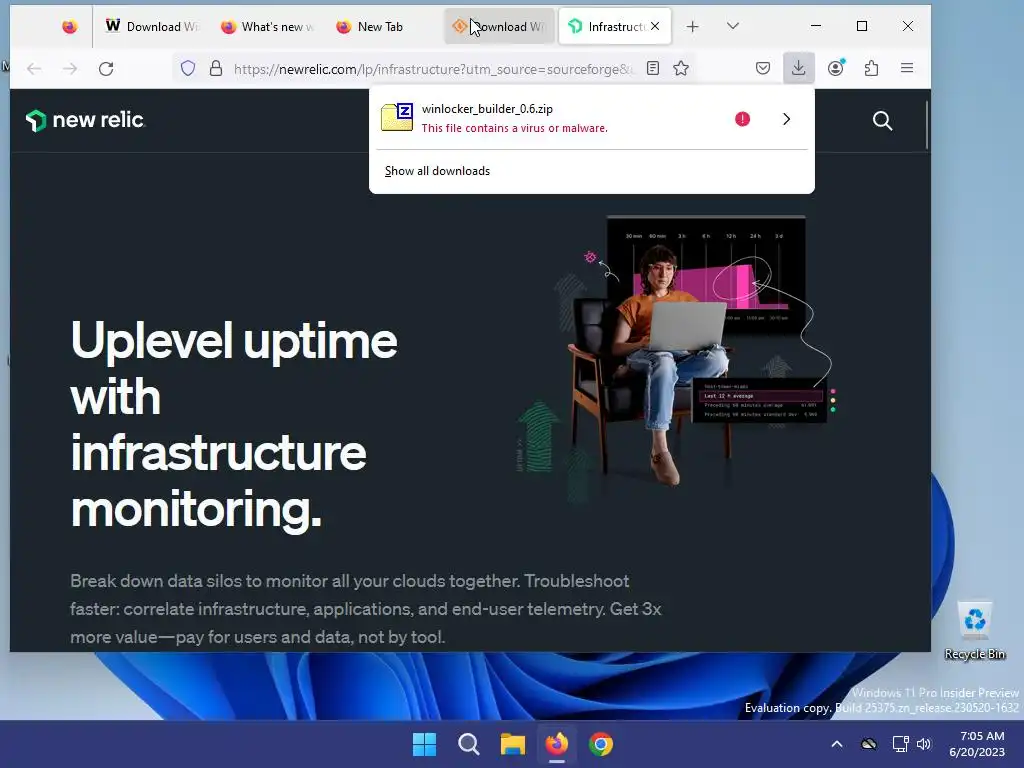The image size is (1024, 768).
Task: Select winlocker_builder_0.6.zip download entry
Action: 547,118
